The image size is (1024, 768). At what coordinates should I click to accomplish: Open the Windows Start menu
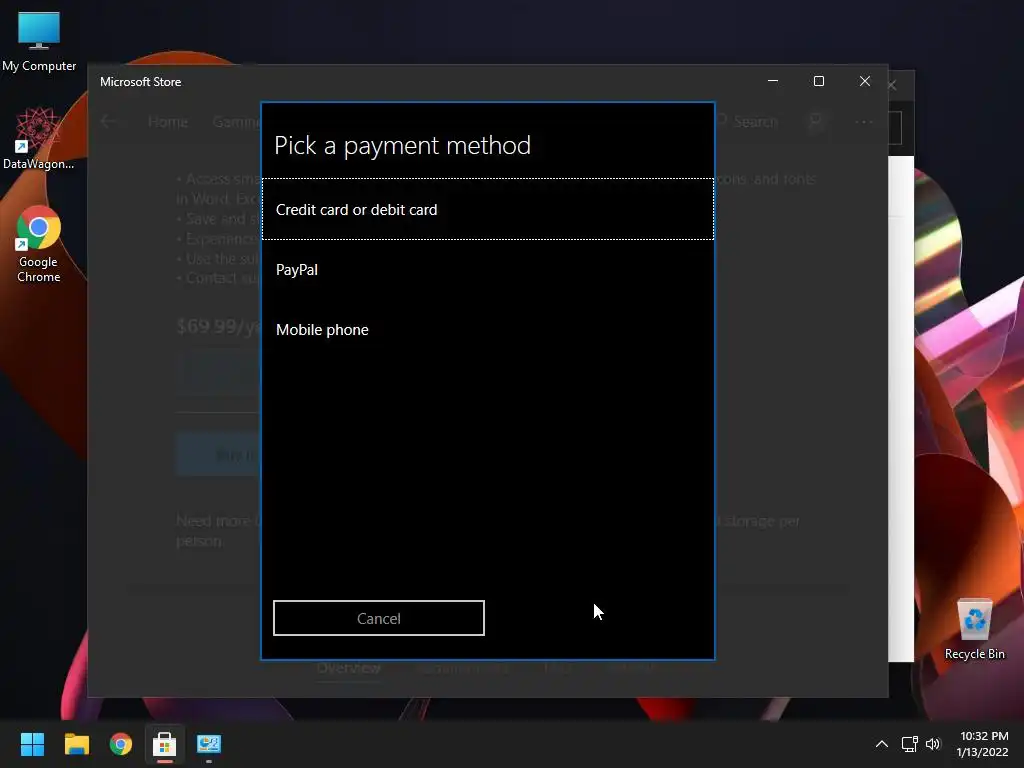click(x=32, y=744)
